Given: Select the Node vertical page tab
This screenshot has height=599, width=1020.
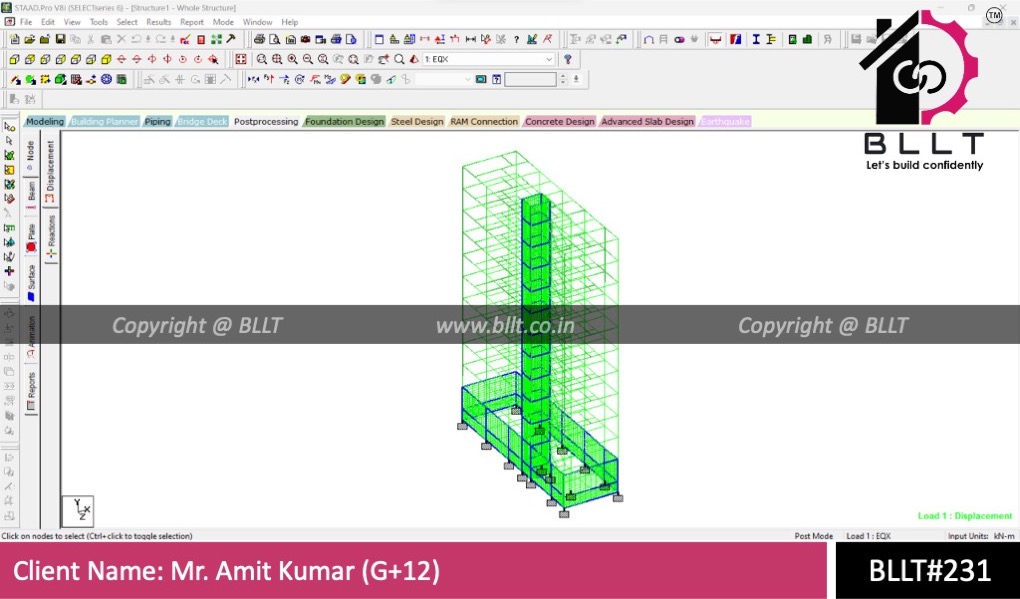Looking at the screenshot, I should 31,155.
